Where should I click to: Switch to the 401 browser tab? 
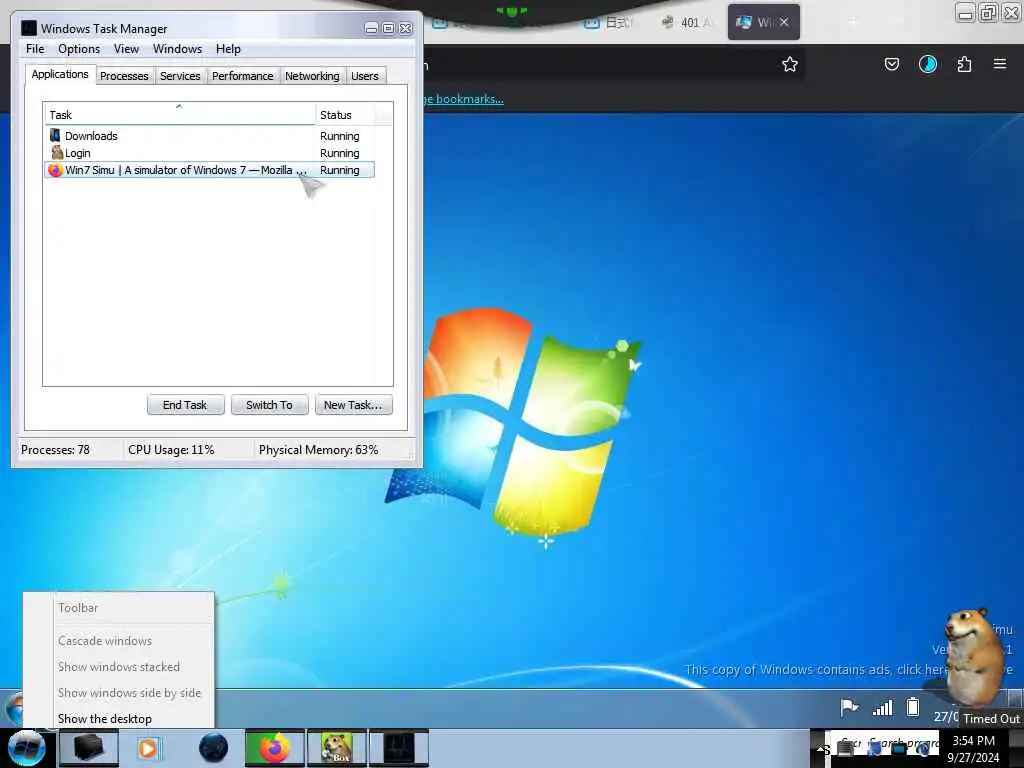pyautogui.click(x=686, y=22)
